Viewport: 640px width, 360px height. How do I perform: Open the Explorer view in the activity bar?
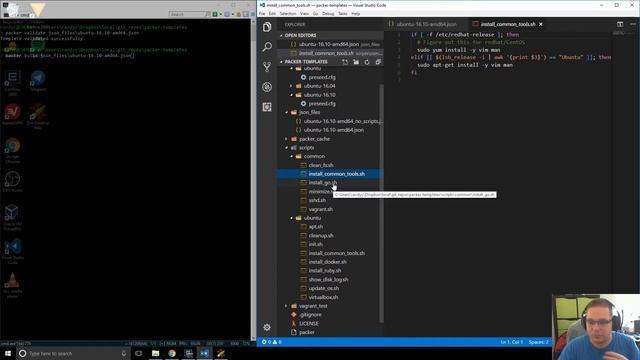coord(267,27)
